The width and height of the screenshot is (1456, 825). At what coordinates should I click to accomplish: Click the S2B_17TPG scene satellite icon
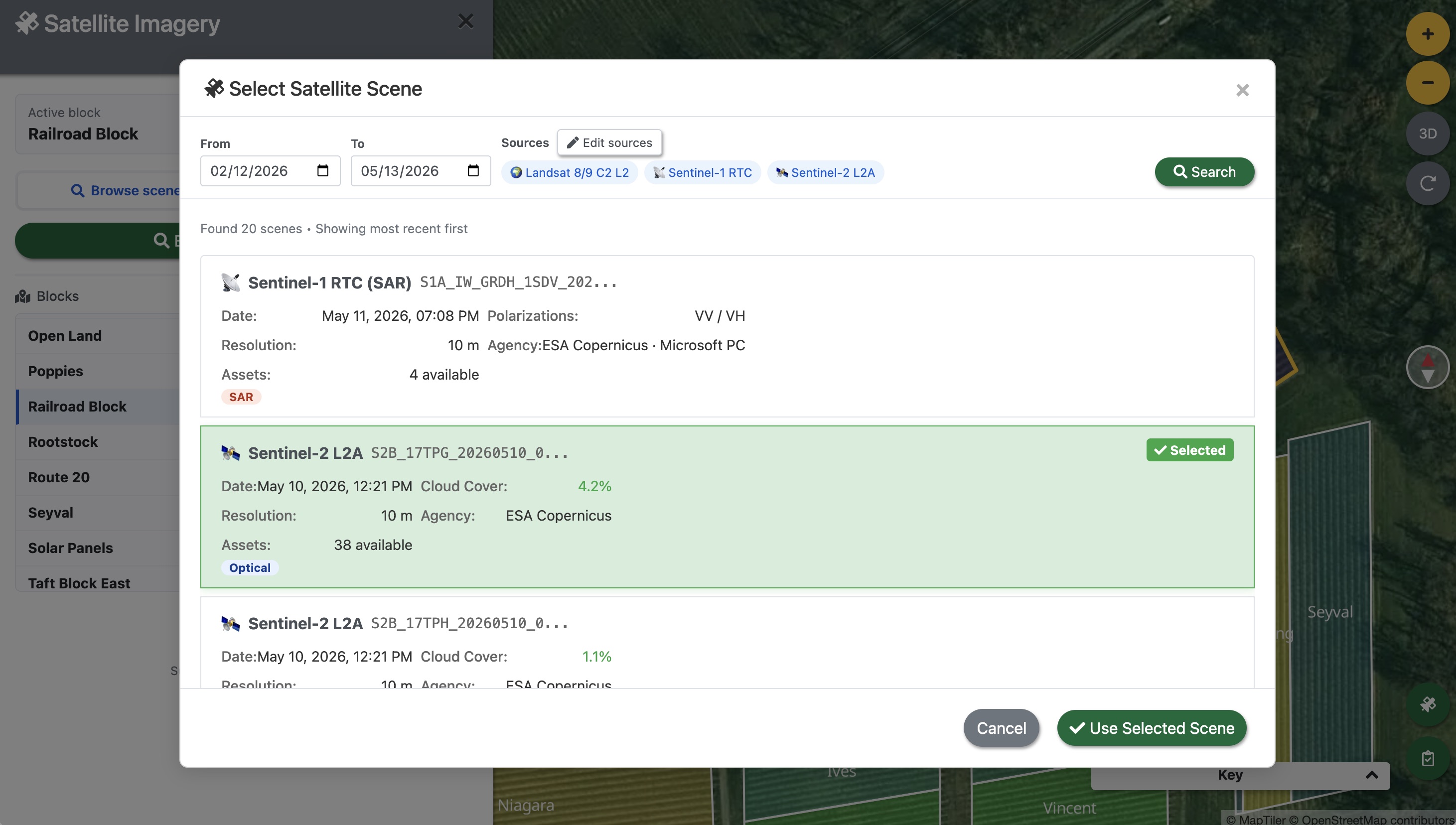[x=231, y=453]
